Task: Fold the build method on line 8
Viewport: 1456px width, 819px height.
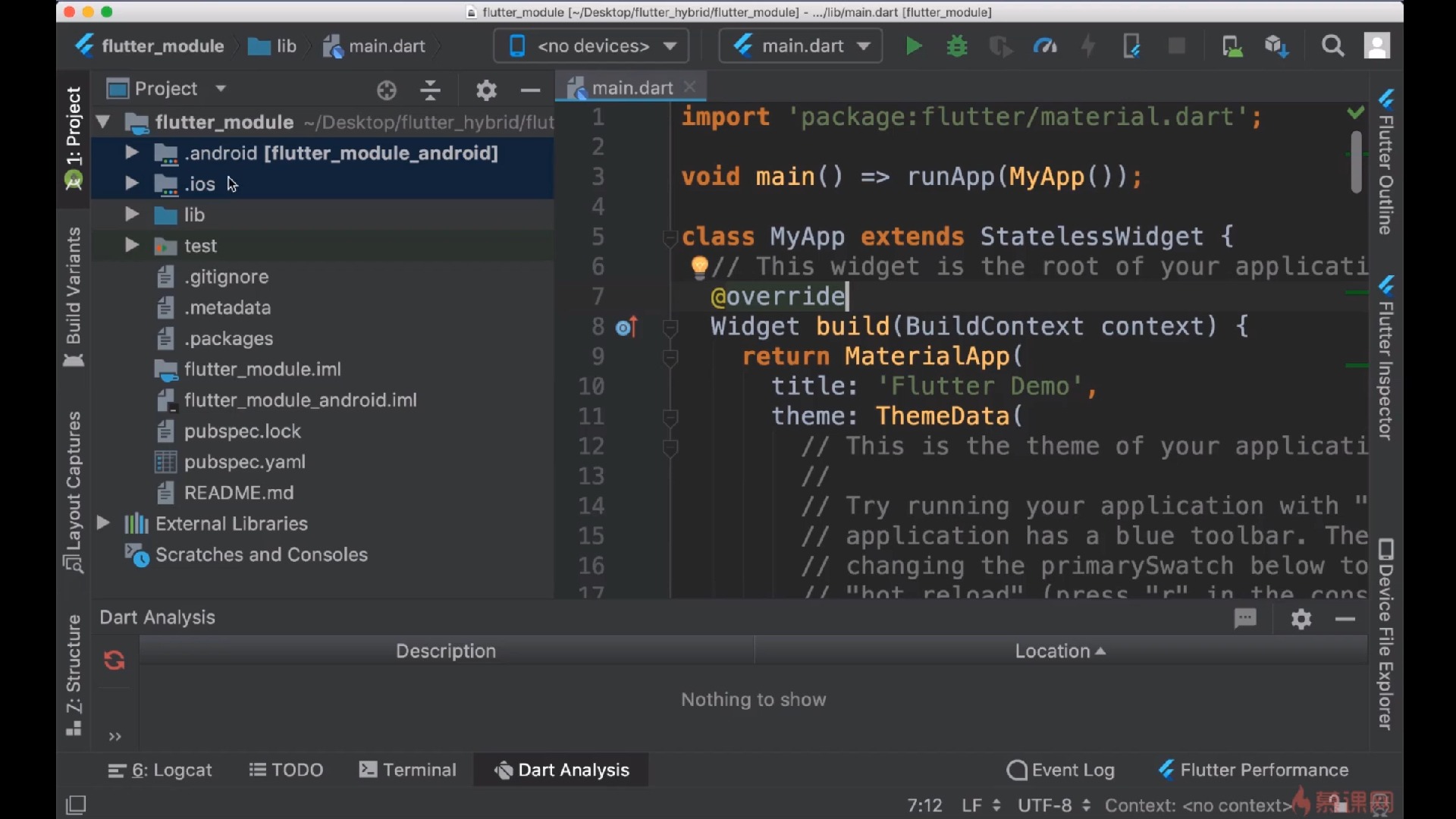Action: (670, 328)
